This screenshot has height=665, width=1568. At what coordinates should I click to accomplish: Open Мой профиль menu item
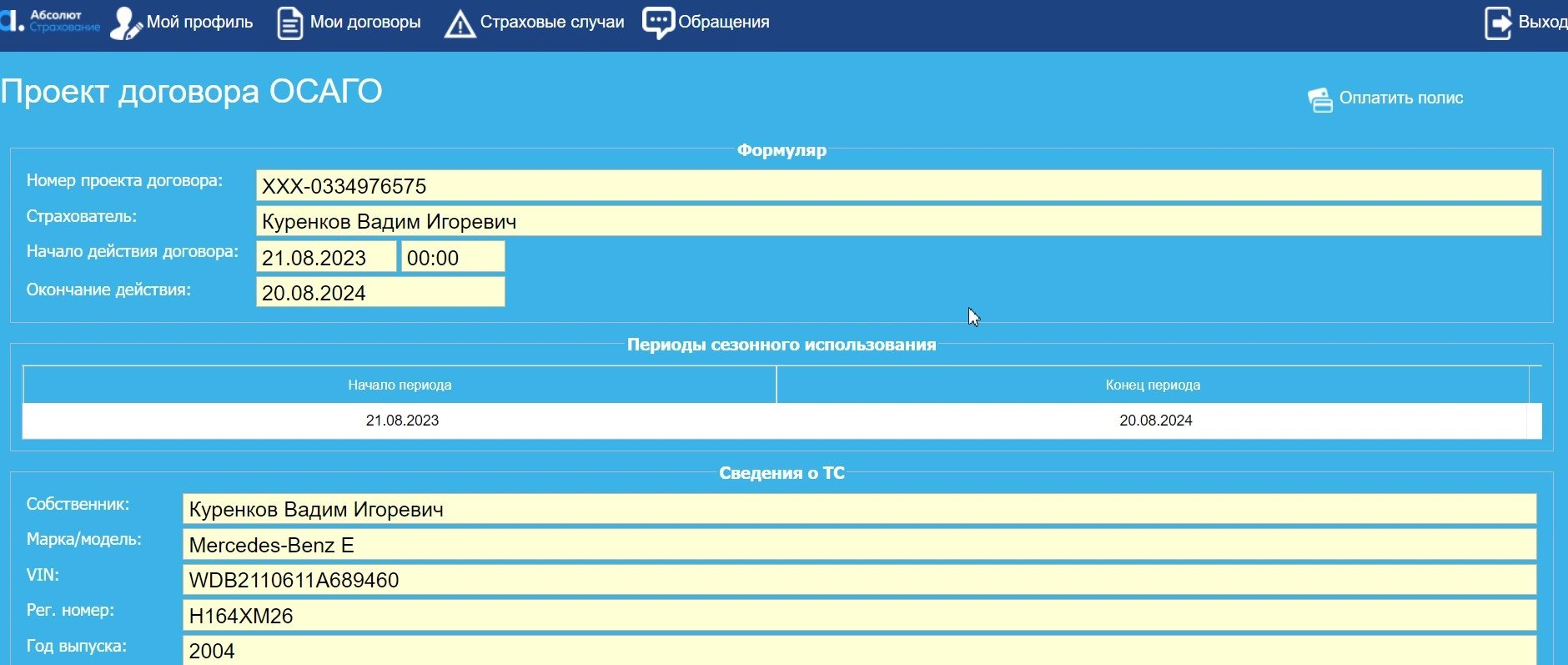tap(199, 23)
